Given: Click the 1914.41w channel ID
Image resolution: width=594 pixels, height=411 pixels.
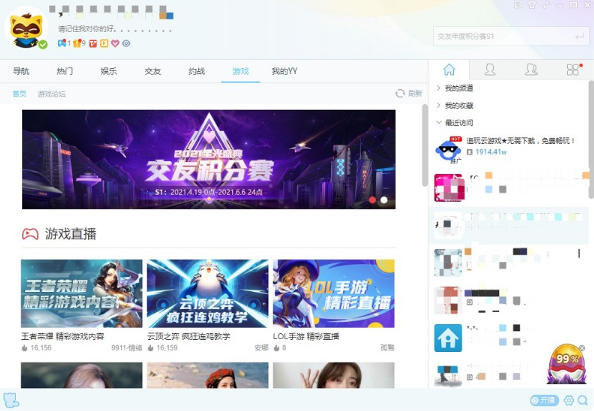Looking at the screenshot, I should click(491, 152).
